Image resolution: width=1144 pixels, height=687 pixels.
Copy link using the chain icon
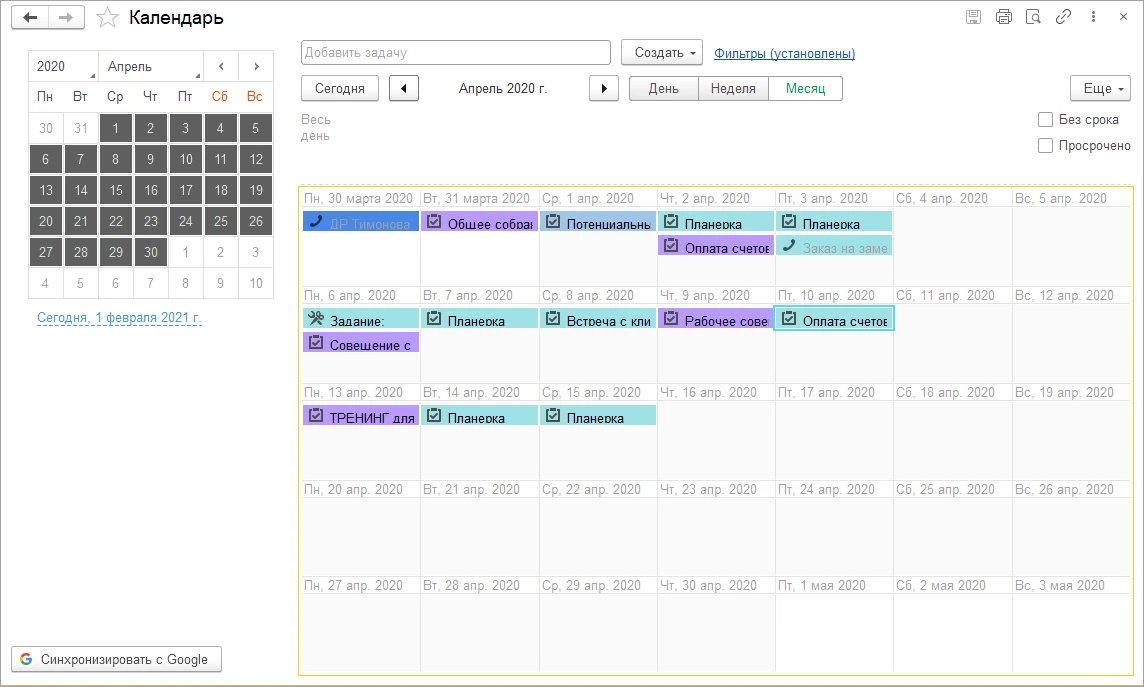pos(1063,17)
